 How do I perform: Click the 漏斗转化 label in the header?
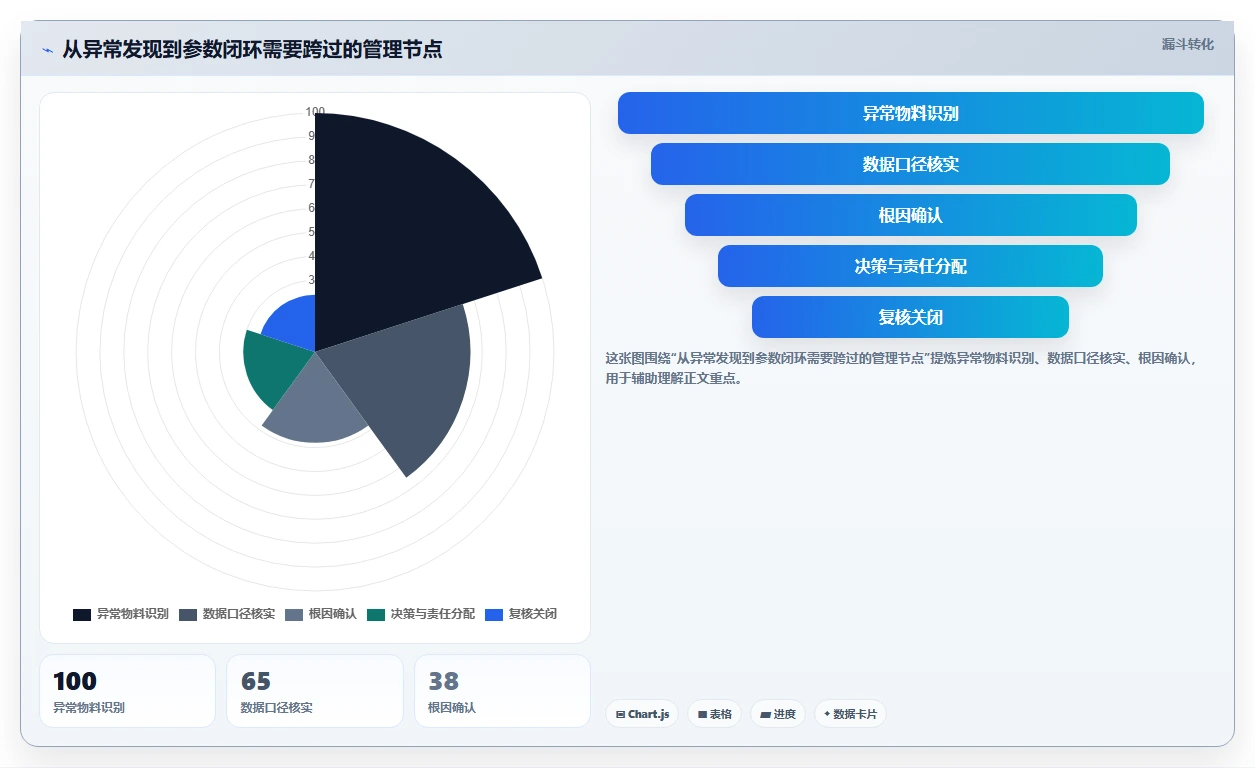click(x=1187, y=44)
